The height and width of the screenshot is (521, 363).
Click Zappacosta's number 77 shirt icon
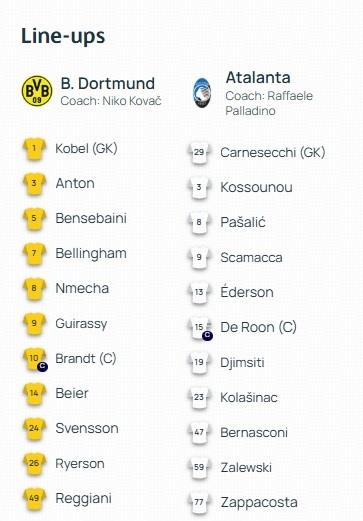coord(199,503)
